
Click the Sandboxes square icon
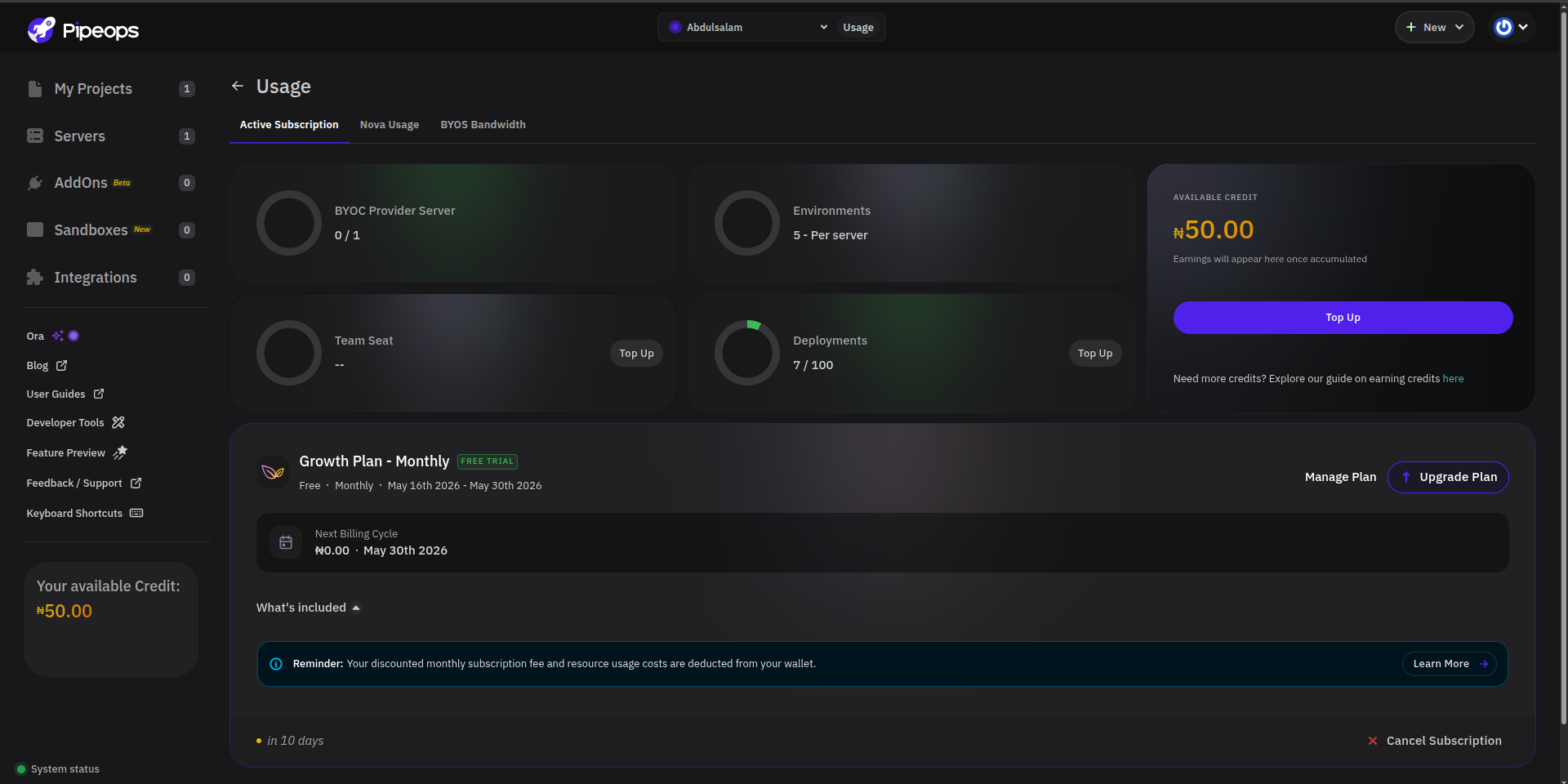(35, 229)
